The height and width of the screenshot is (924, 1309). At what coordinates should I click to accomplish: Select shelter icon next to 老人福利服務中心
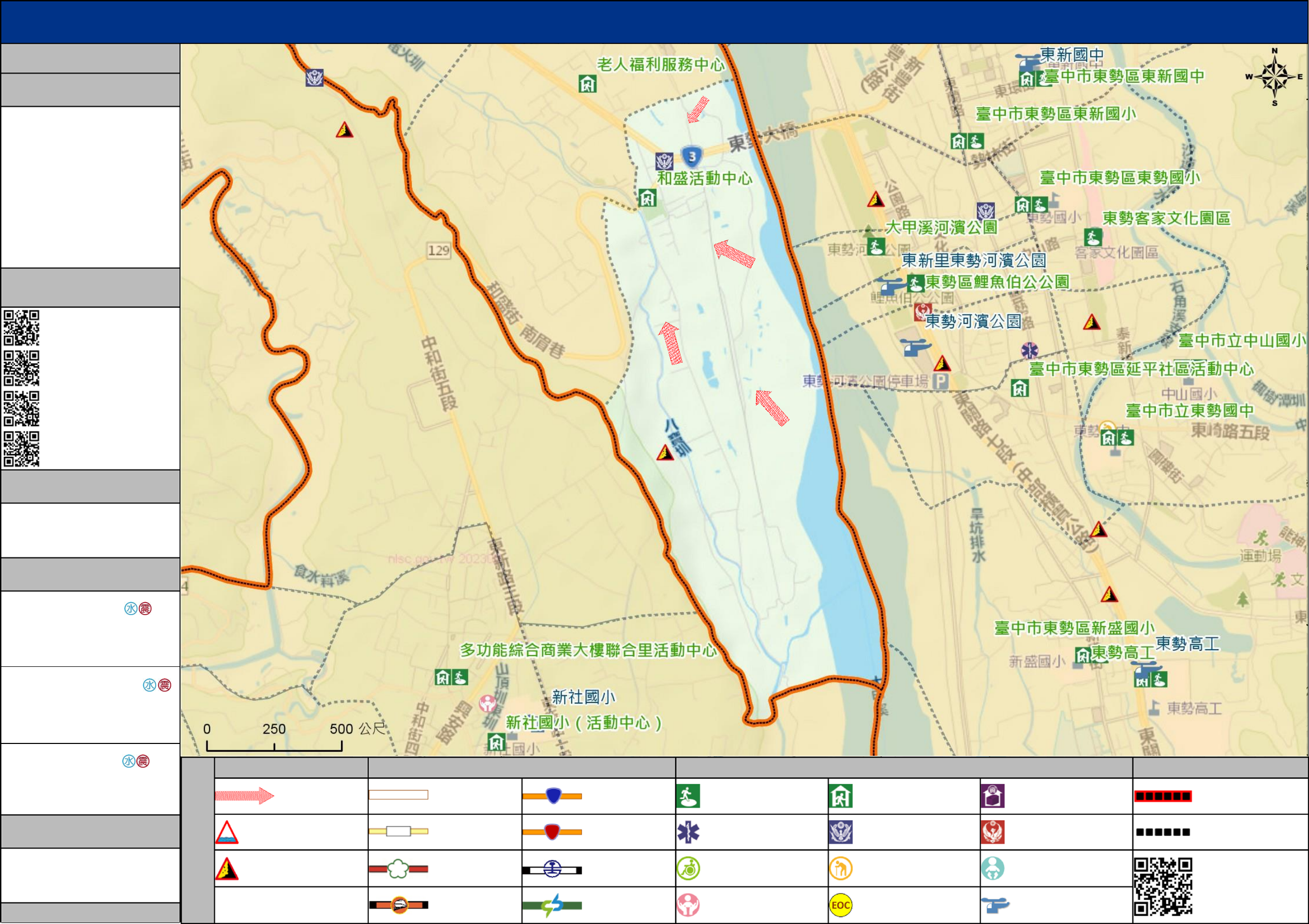point(587,84)
